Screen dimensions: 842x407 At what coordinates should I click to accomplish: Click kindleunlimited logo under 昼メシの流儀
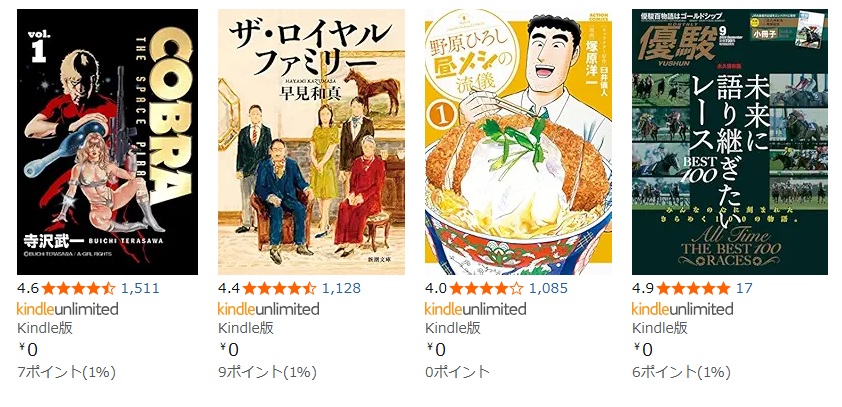pyautogui.click(x=476, y=309)
